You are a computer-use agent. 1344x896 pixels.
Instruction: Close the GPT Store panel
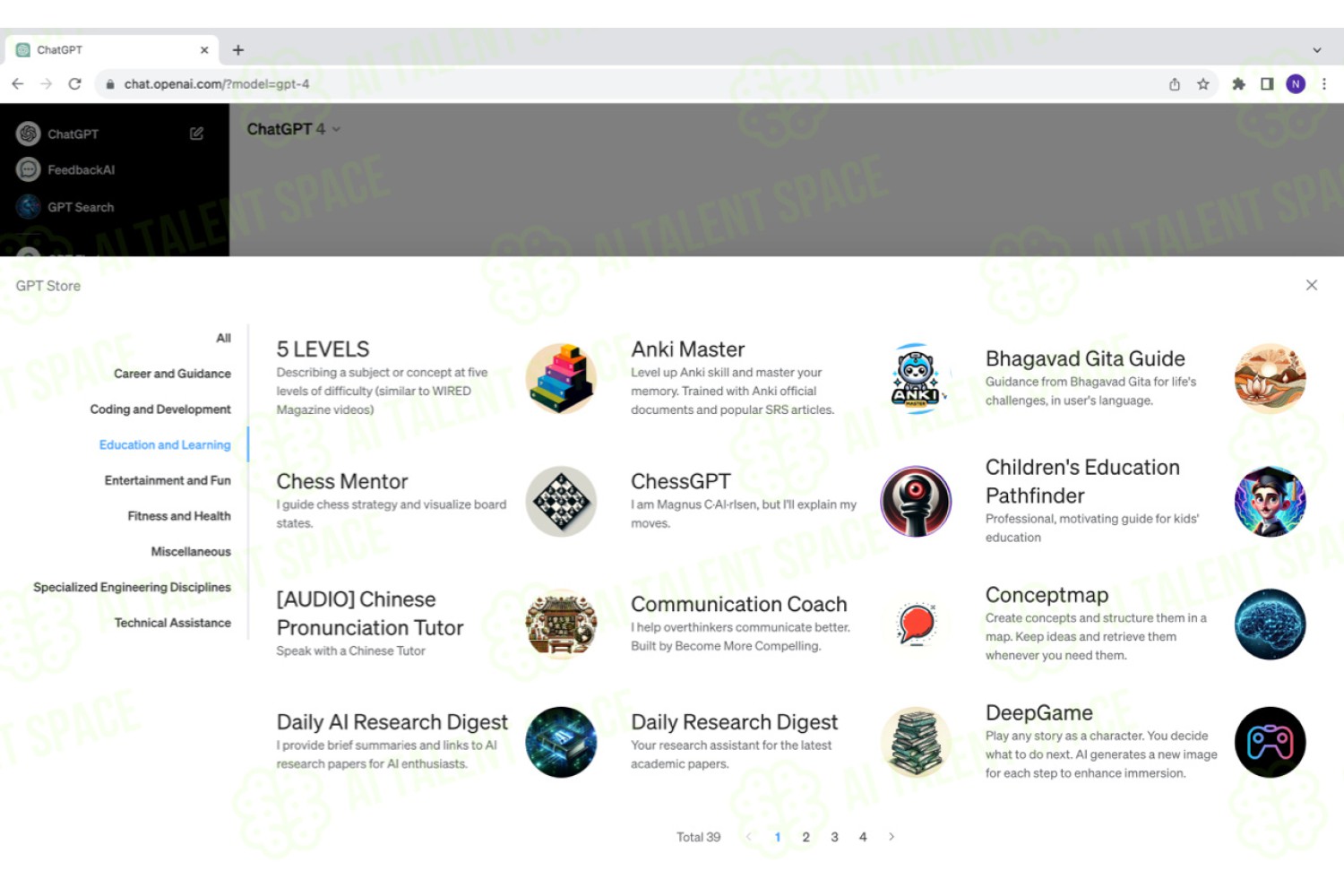coord(1312,285)
